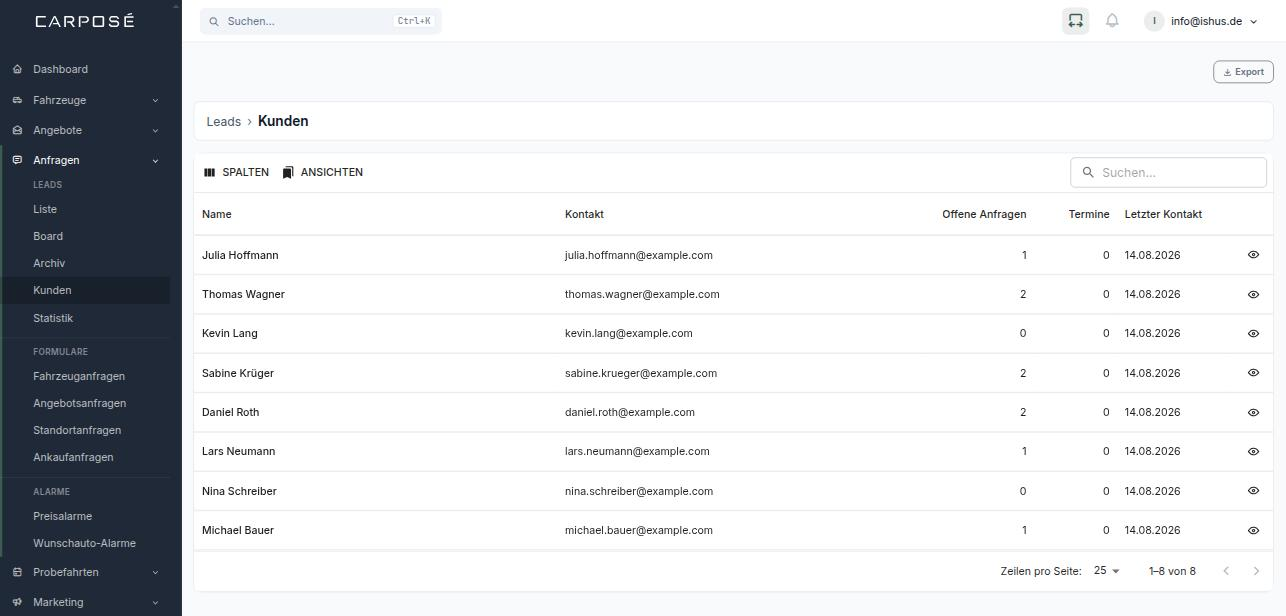View details for Michael Bauer

[x=1253, y=530]
